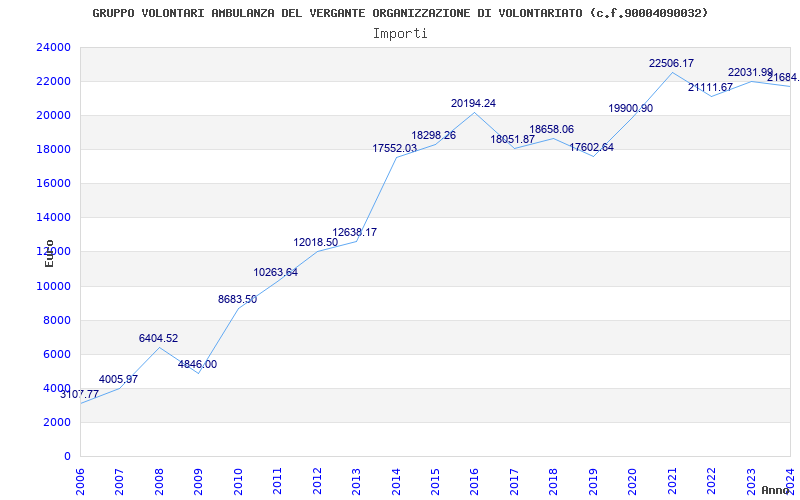Image resolution: width=800 pixels, height=500 pixels.
Task: Click the 6404.52 value label
Action: (158, 338)
